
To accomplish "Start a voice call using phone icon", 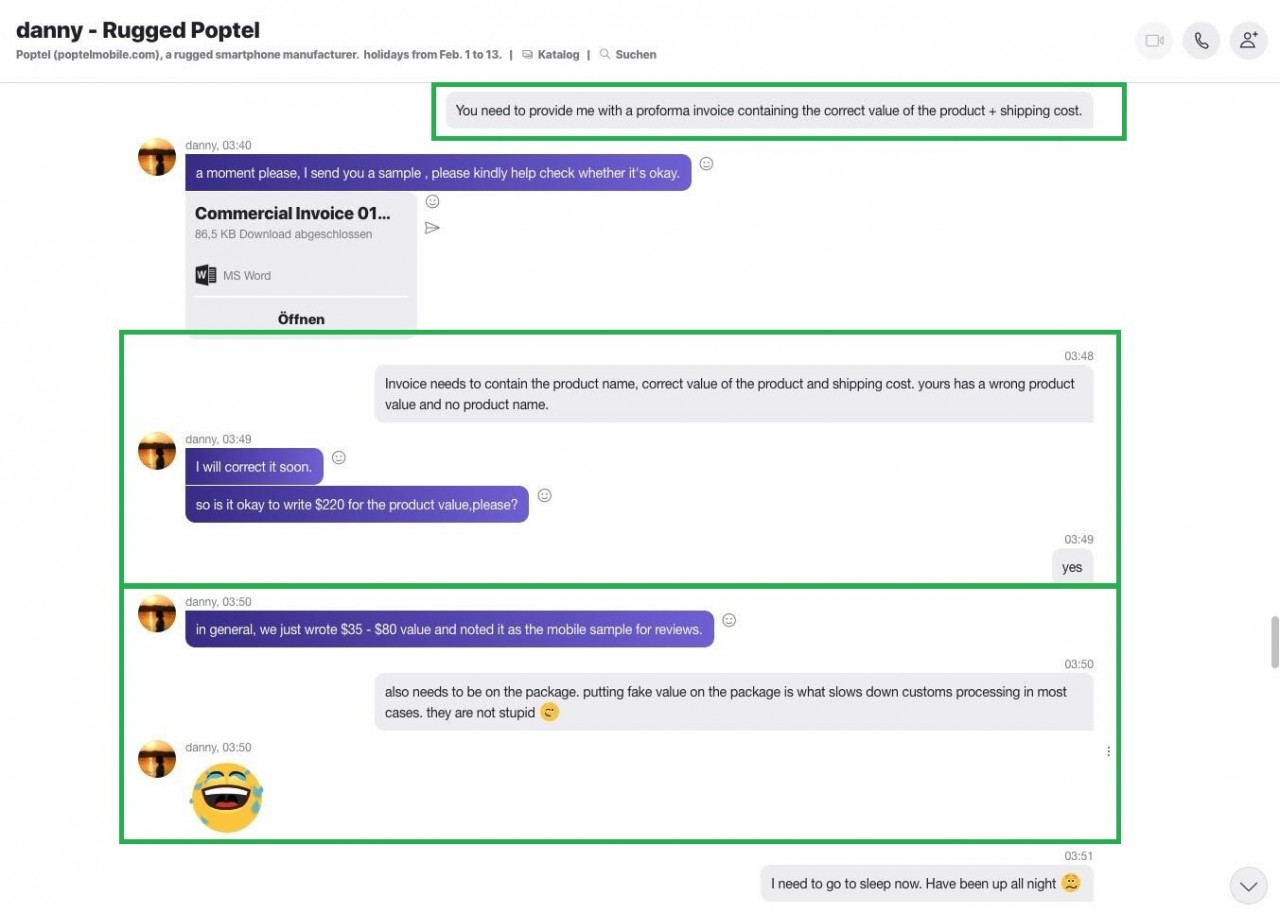I will [1202, 41].
